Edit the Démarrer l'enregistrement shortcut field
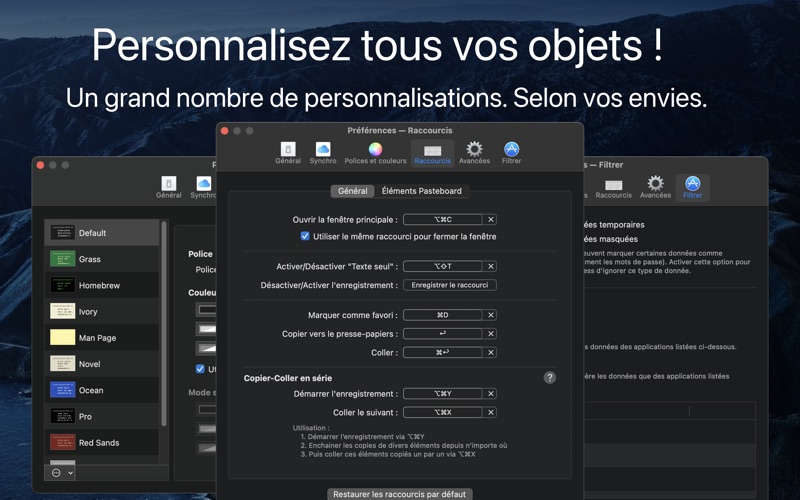 click(x=443, y=394)
